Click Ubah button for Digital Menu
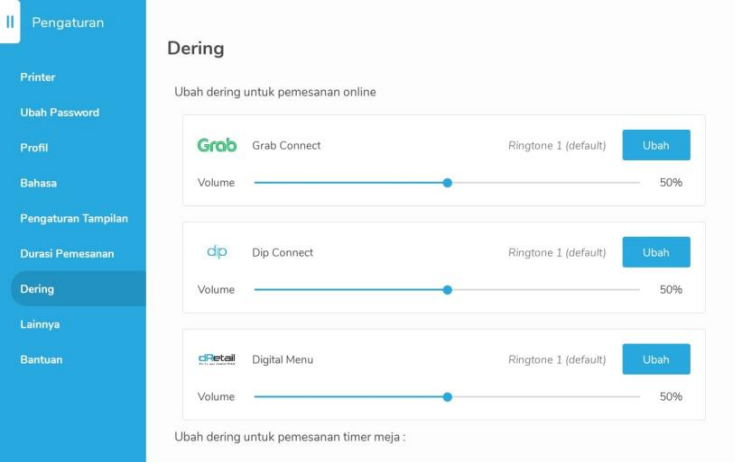 coord(656,359)
